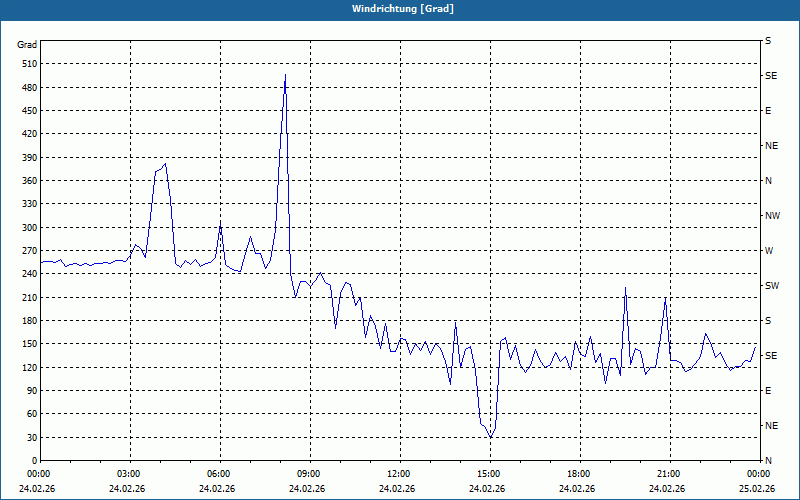Click the 'Grad' unit label above the axis
The height and width of the screenshot is (500, 800).
27,45
